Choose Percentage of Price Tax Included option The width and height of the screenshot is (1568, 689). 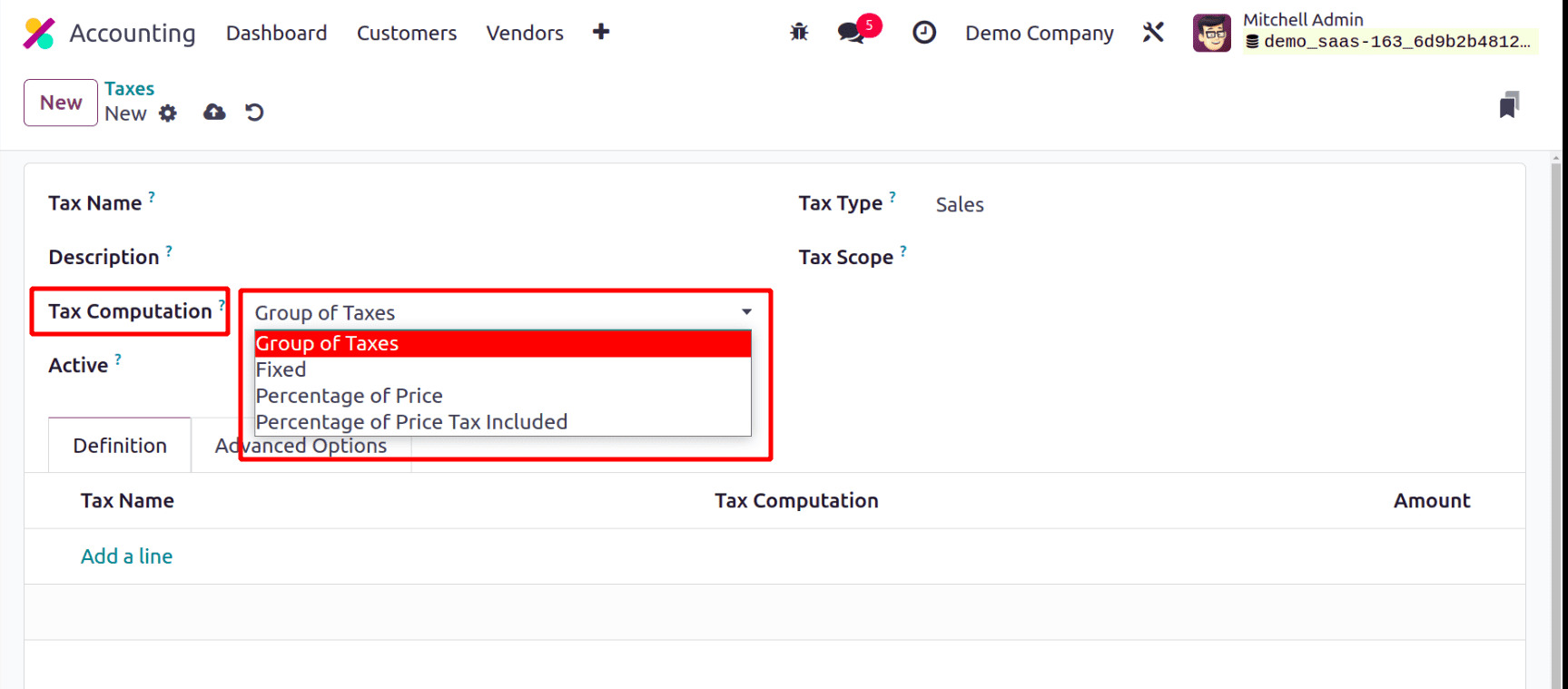click(x=411, y=422)
